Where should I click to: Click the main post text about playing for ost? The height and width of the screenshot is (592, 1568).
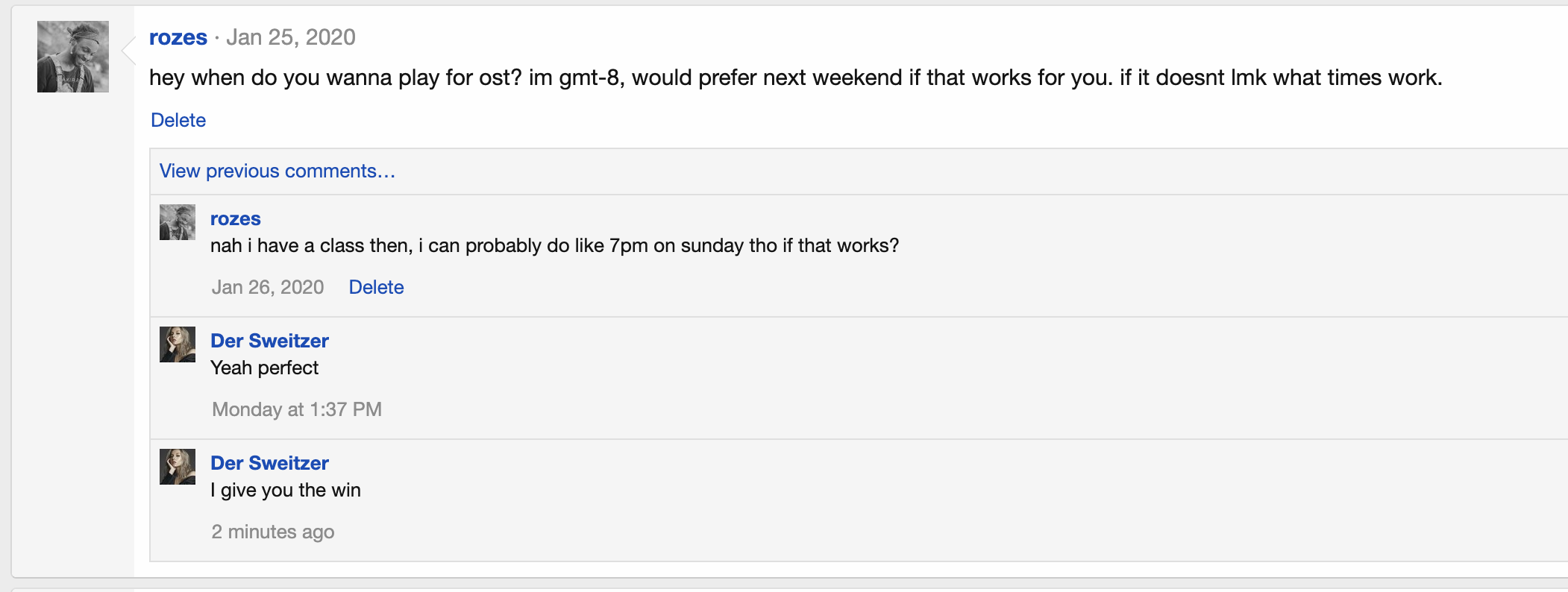pos(795,78)
